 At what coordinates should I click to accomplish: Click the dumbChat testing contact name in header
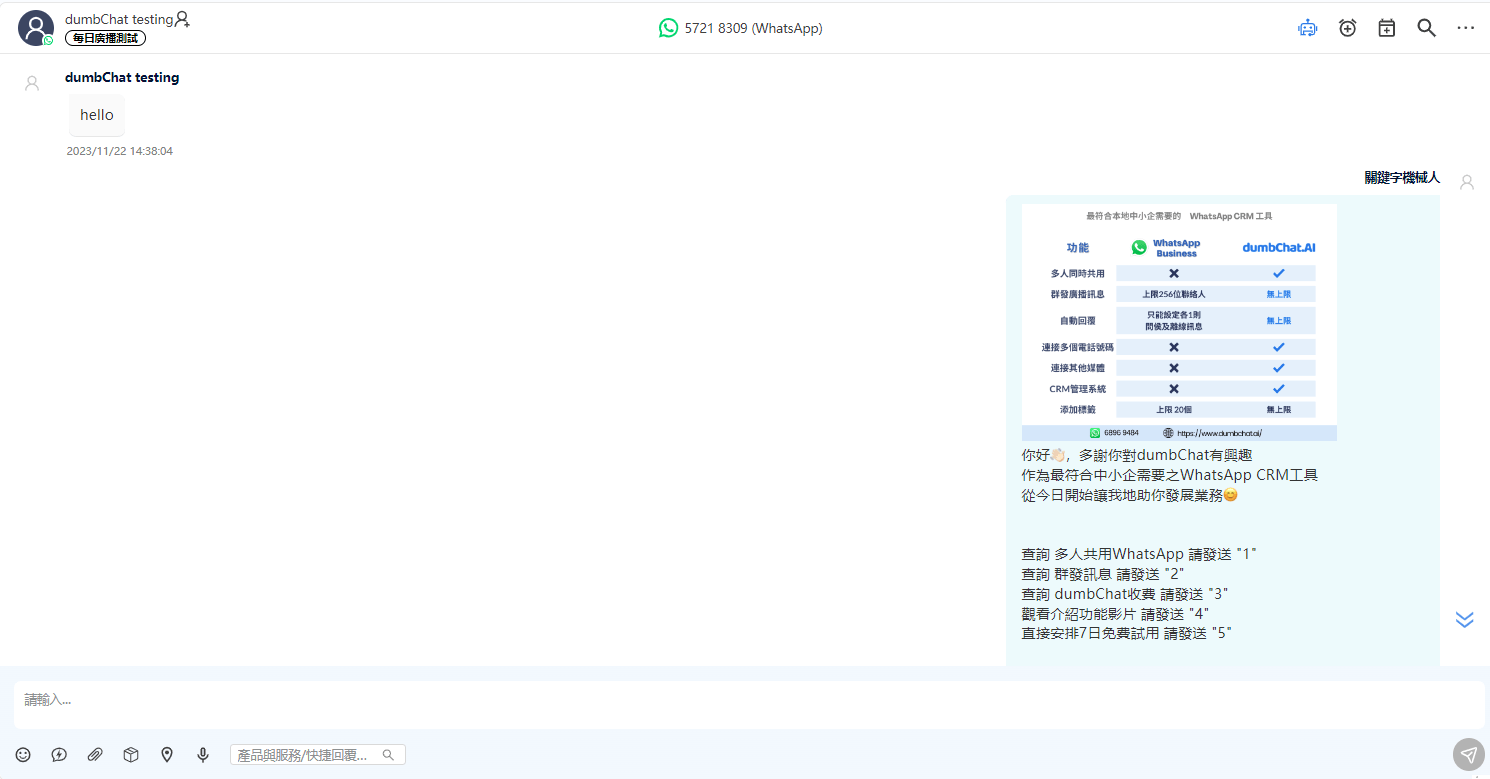[119, 19]
